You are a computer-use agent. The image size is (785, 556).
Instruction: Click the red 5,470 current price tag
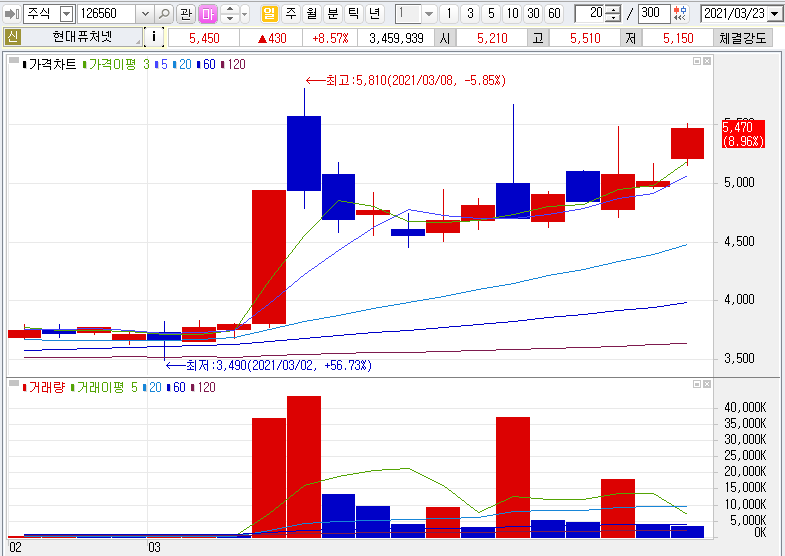click(x=743, y=134)
